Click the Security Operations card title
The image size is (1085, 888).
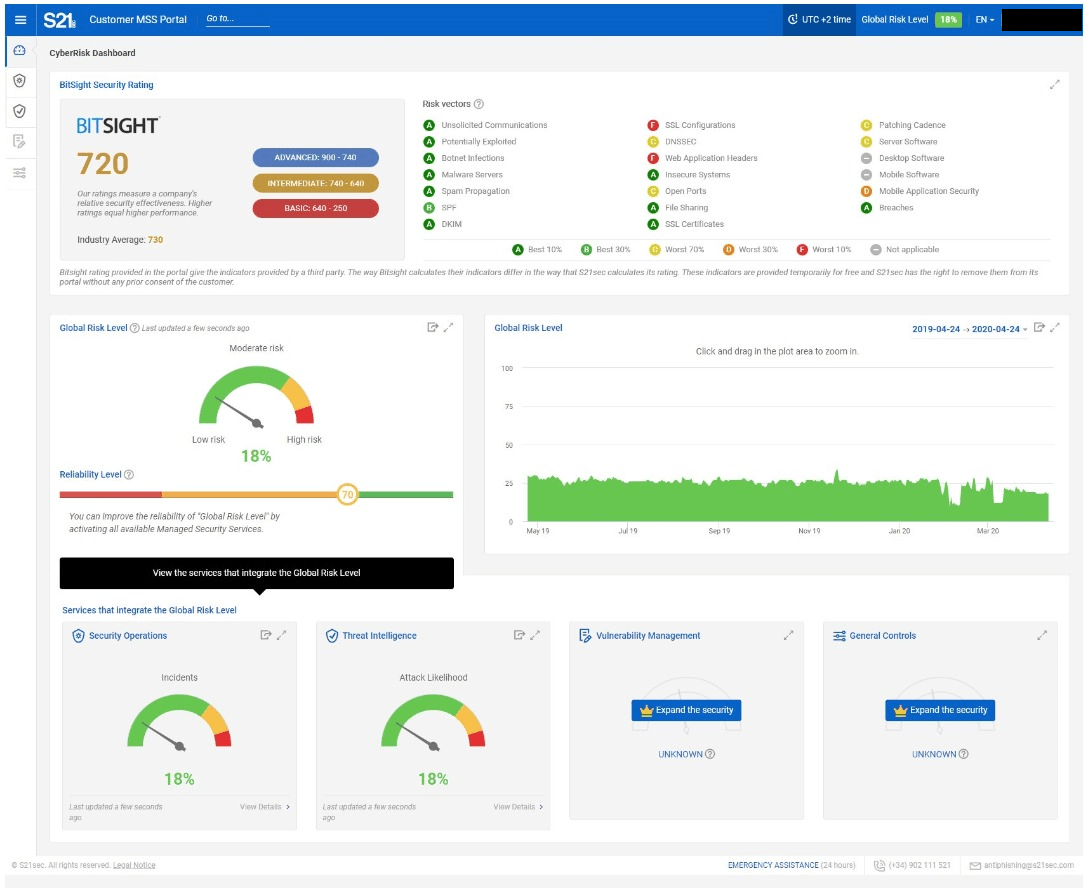coord(128,635)
